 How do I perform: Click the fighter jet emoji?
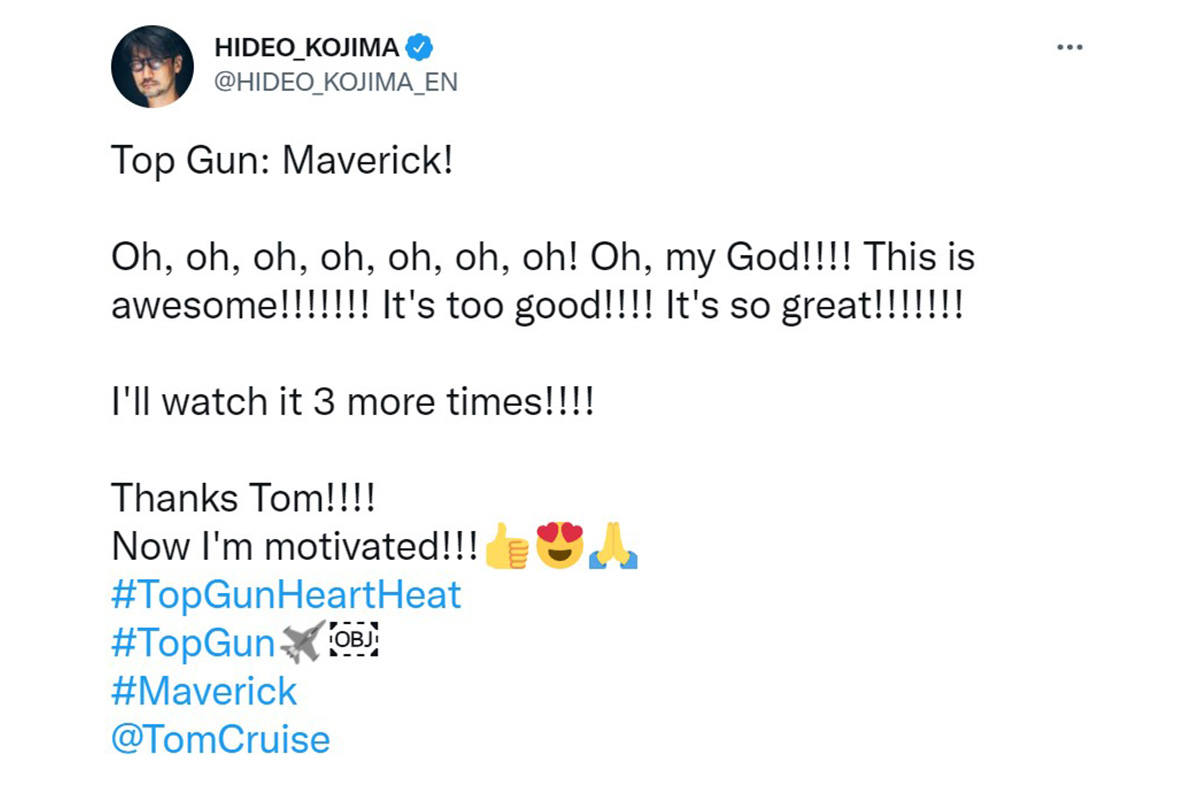coord(303,643)
